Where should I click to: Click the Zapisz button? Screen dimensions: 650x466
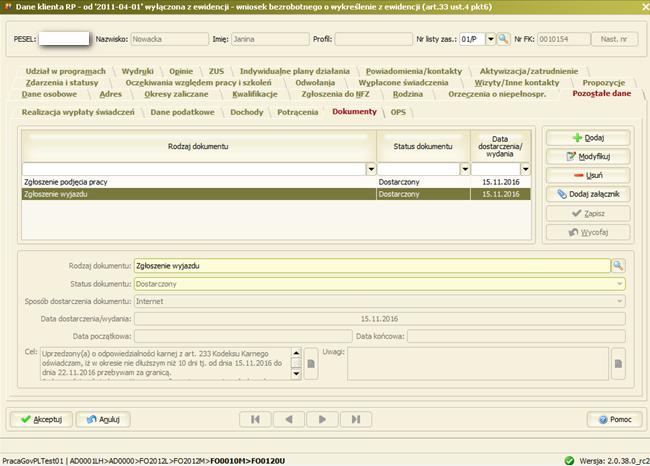tap(588, 214)
